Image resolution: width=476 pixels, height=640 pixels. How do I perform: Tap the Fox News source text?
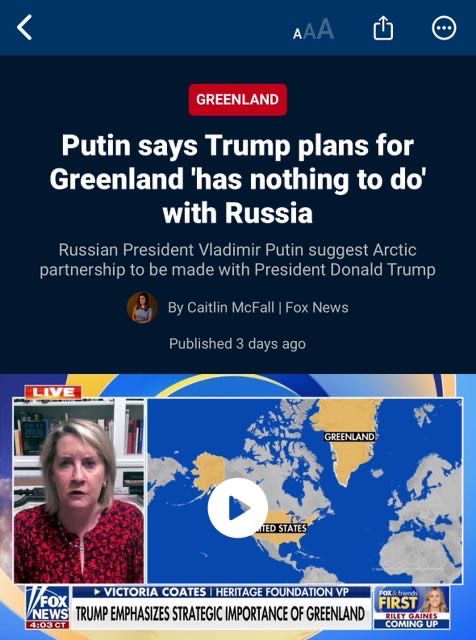317,307
